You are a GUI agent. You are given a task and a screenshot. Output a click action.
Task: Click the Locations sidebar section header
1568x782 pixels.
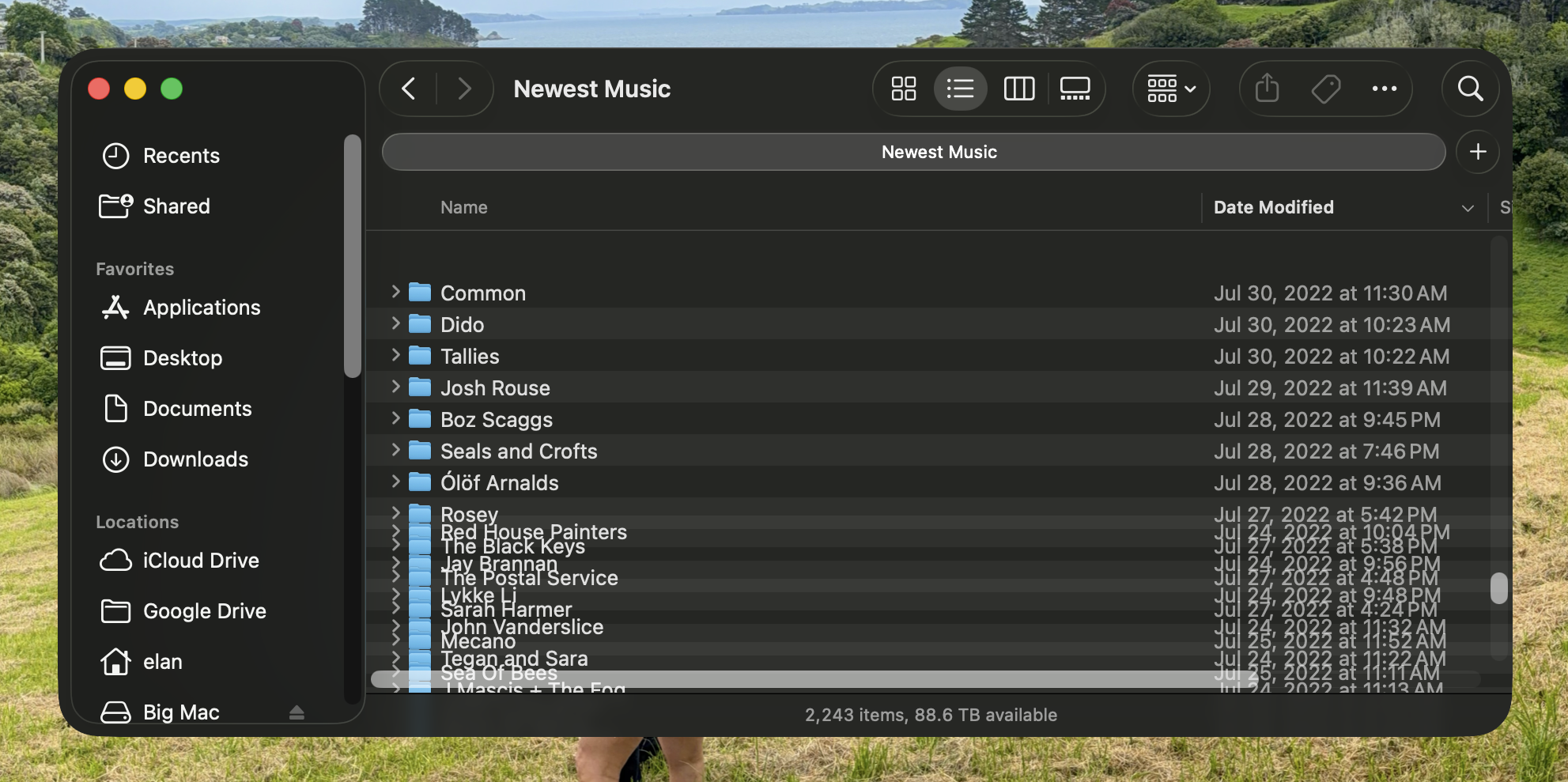pyautogui.click(x=138, y=522)
